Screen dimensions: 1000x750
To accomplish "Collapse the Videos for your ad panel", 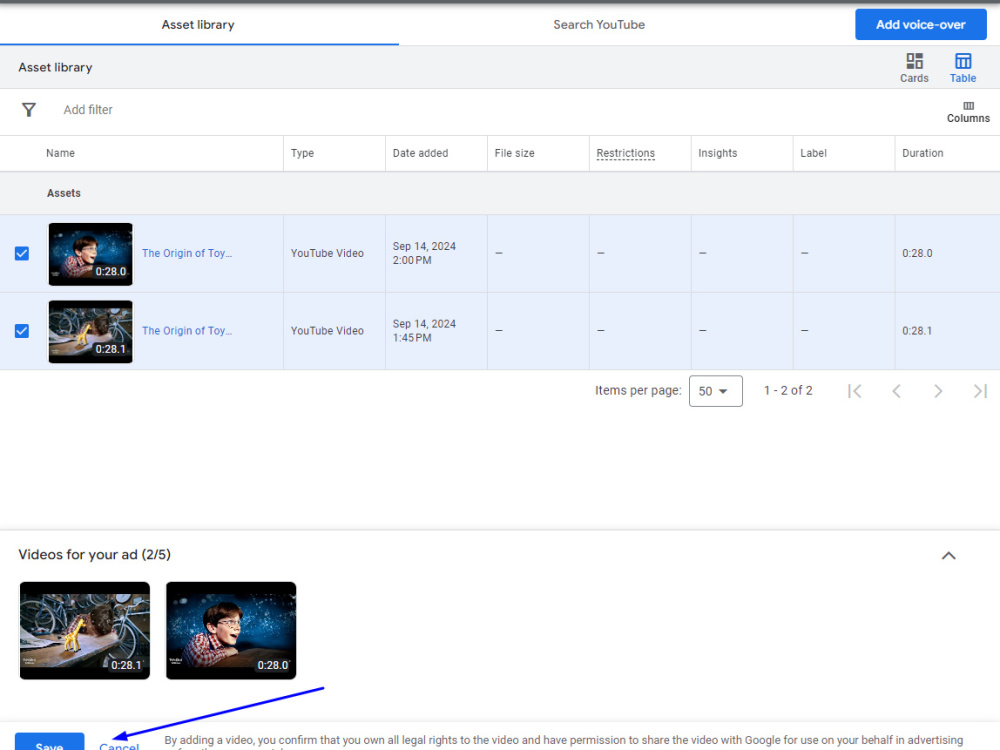I will point(948,555).
